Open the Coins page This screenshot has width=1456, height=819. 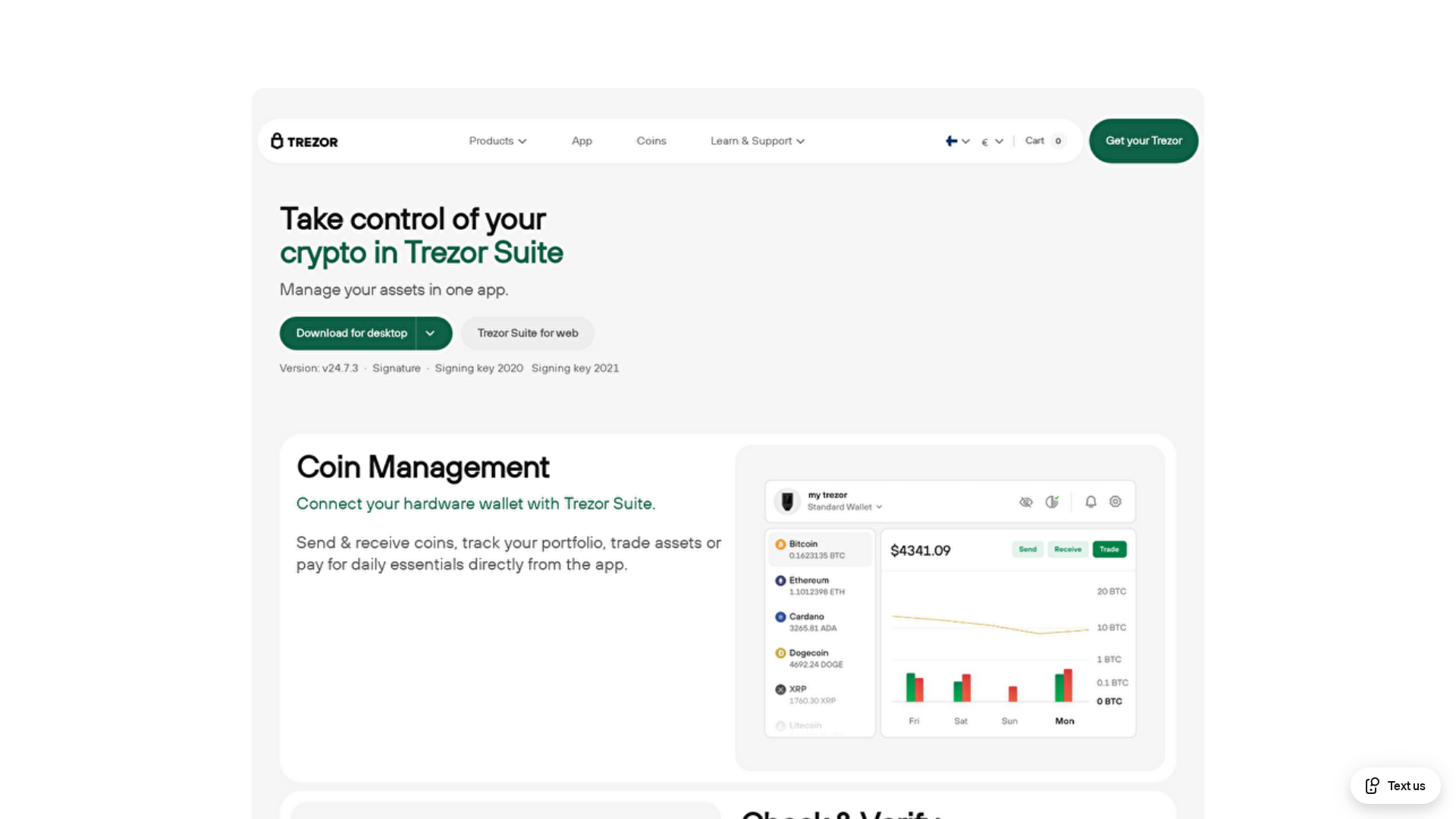pyautogui.click(x=651, y=141)
